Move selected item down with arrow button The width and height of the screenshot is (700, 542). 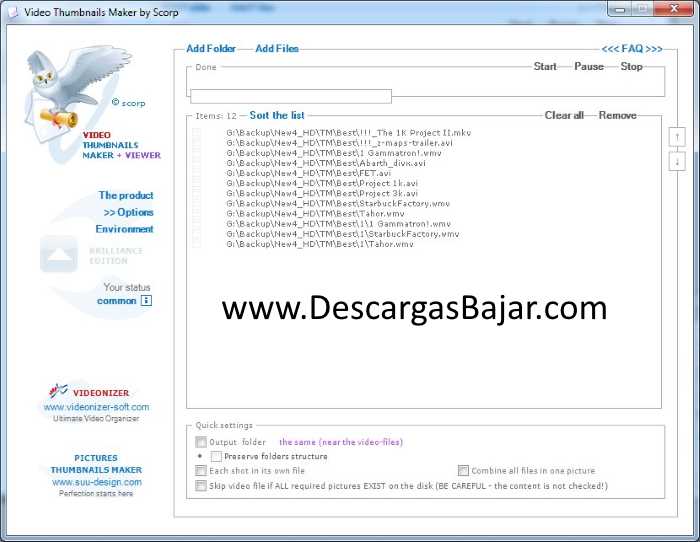click(677, 161)
